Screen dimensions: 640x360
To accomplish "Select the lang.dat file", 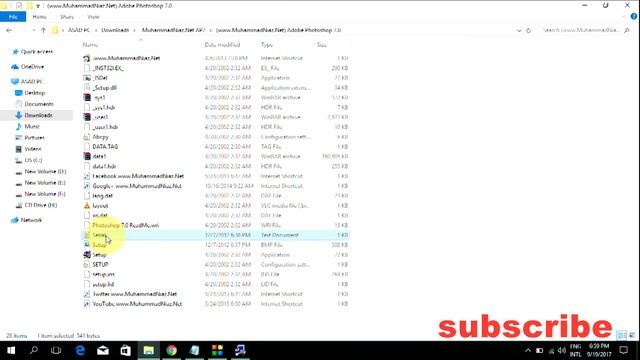I will (x=102, y=196).
